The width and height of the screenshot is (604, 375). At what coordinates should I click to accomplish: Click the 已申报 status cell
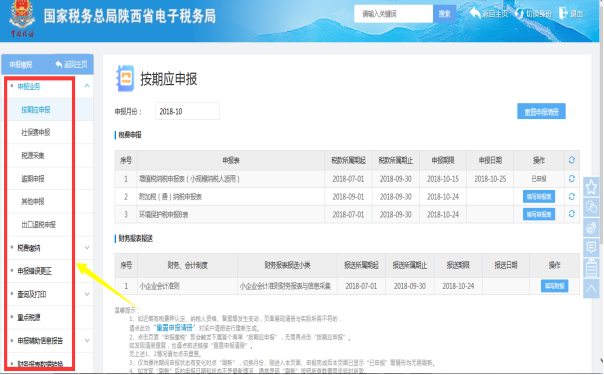pos(539,179)
